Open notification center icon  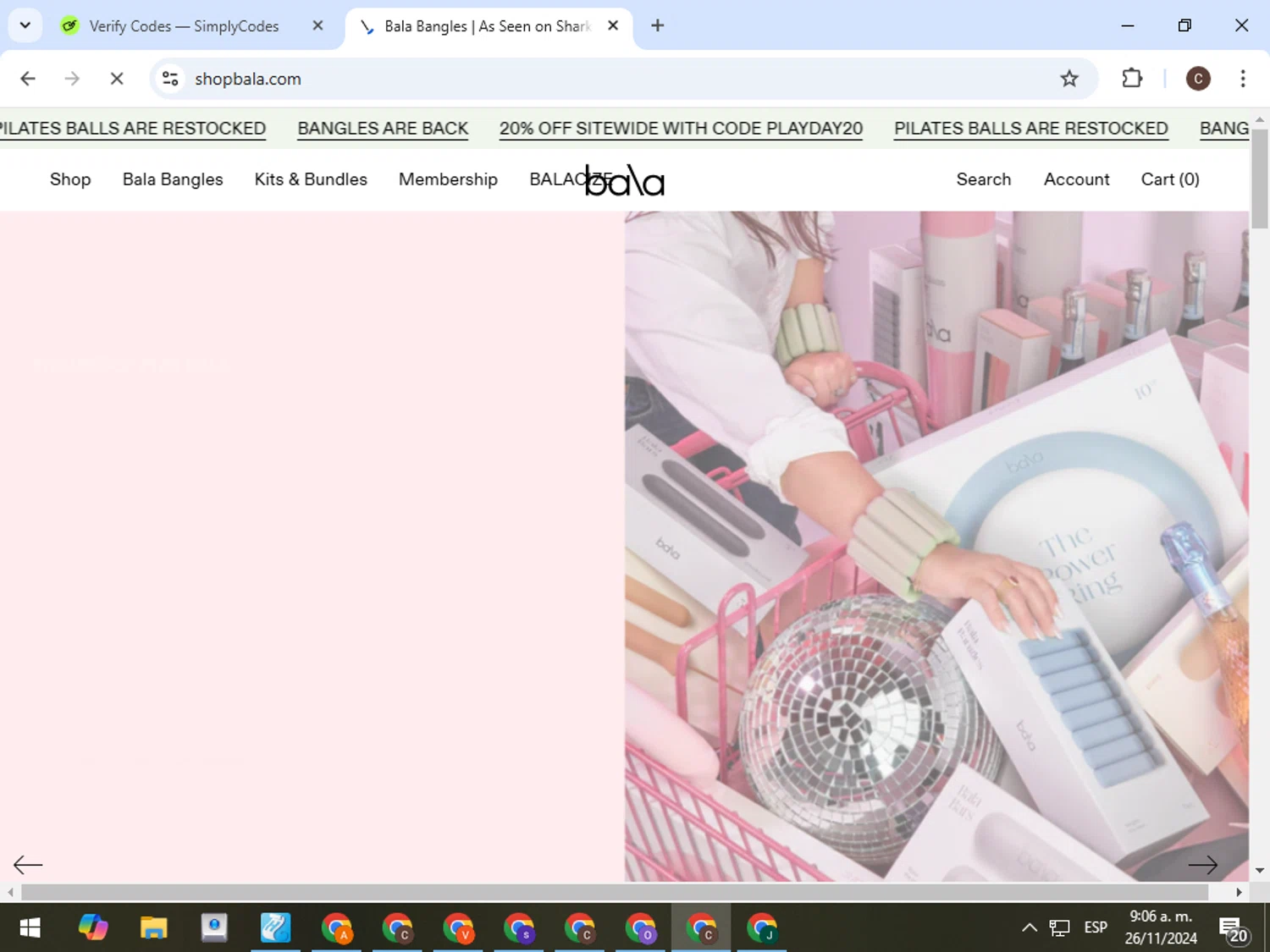pyautogui.click(x=1234, y=930)
